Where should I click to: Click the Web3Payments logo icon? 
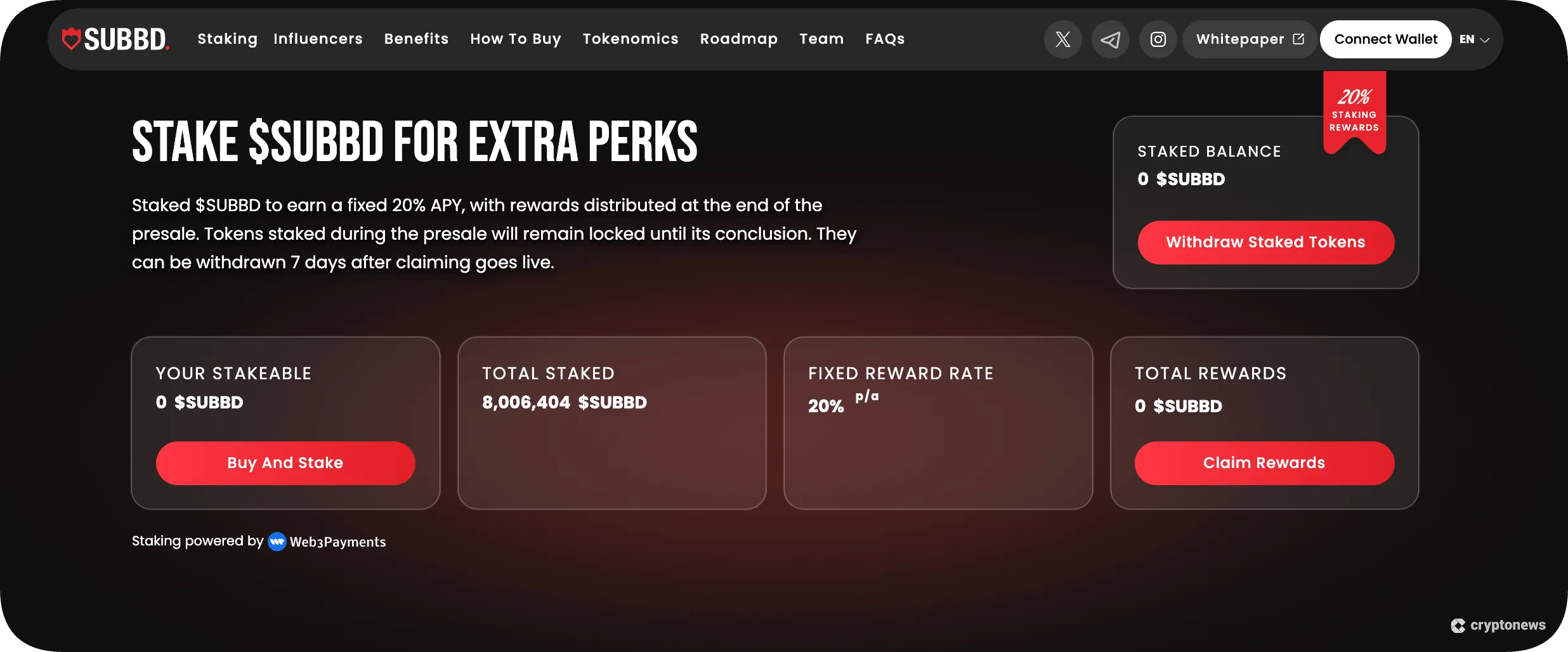pyautogui.click(x=277, y=542)
